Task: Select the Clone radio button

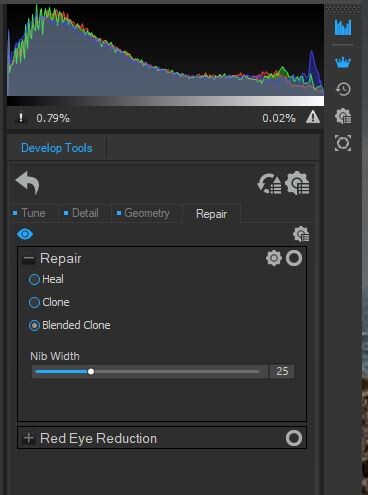Action: tap(34, 302)
